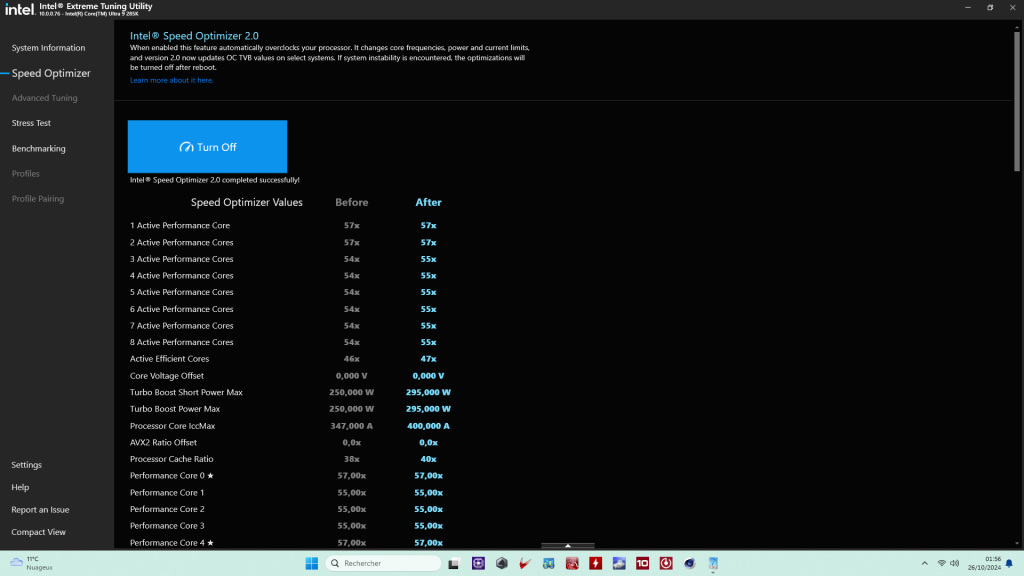This screenshot has width=1024, height=576.
Task: Open the notification bell icon
Action: pyautogui.click(x=1010, y=563)
